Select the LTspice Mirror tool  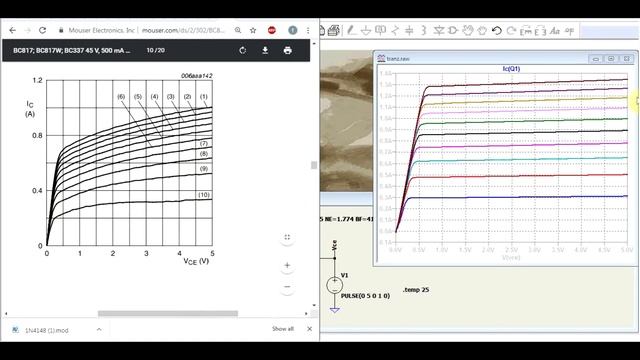[x=540, y=31]
